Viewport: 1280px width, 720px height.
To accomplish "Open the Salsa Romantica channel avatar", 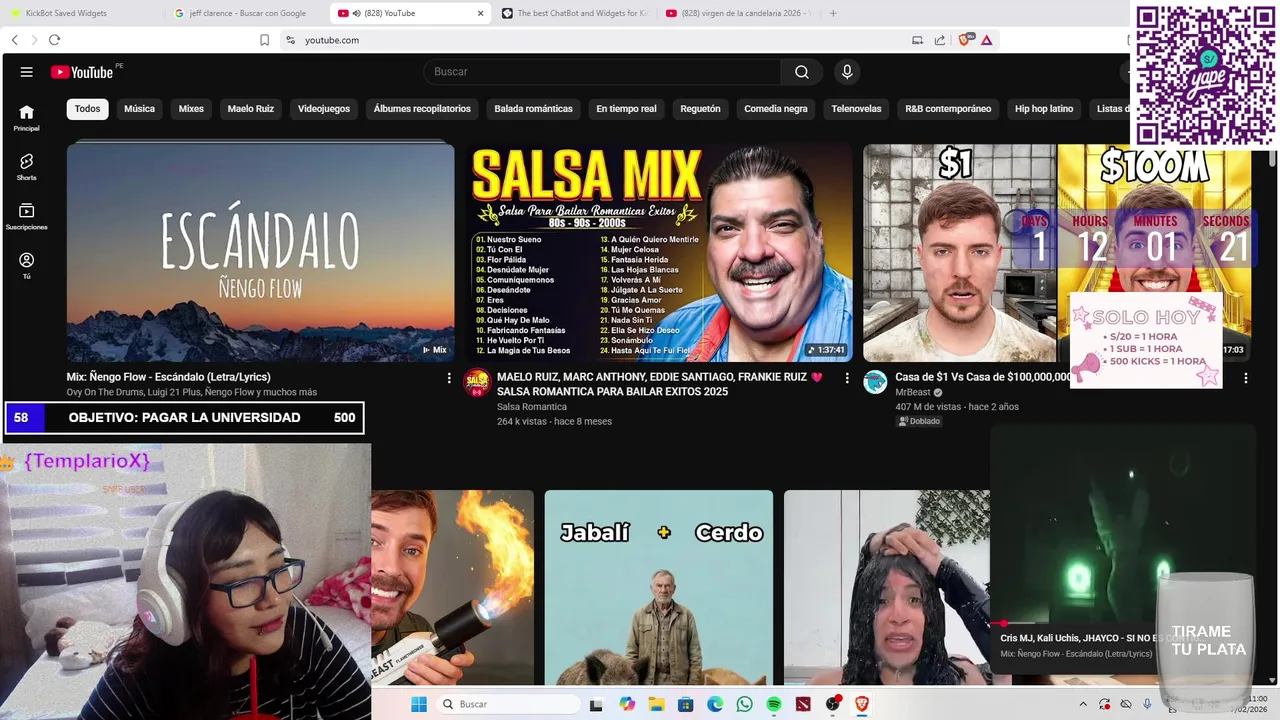I will pyautogui.click(x=478, y=383).
